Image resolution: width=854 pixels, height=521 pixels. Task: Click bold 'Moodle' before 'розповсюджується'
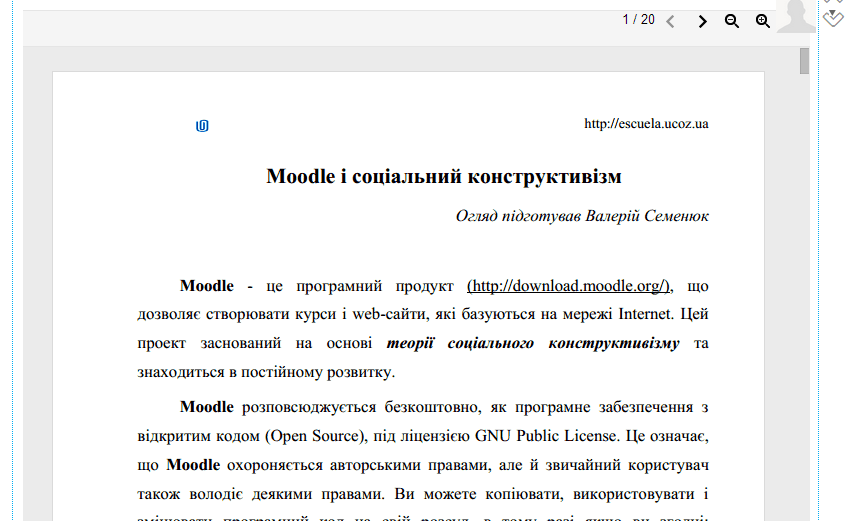coord(206,407)
